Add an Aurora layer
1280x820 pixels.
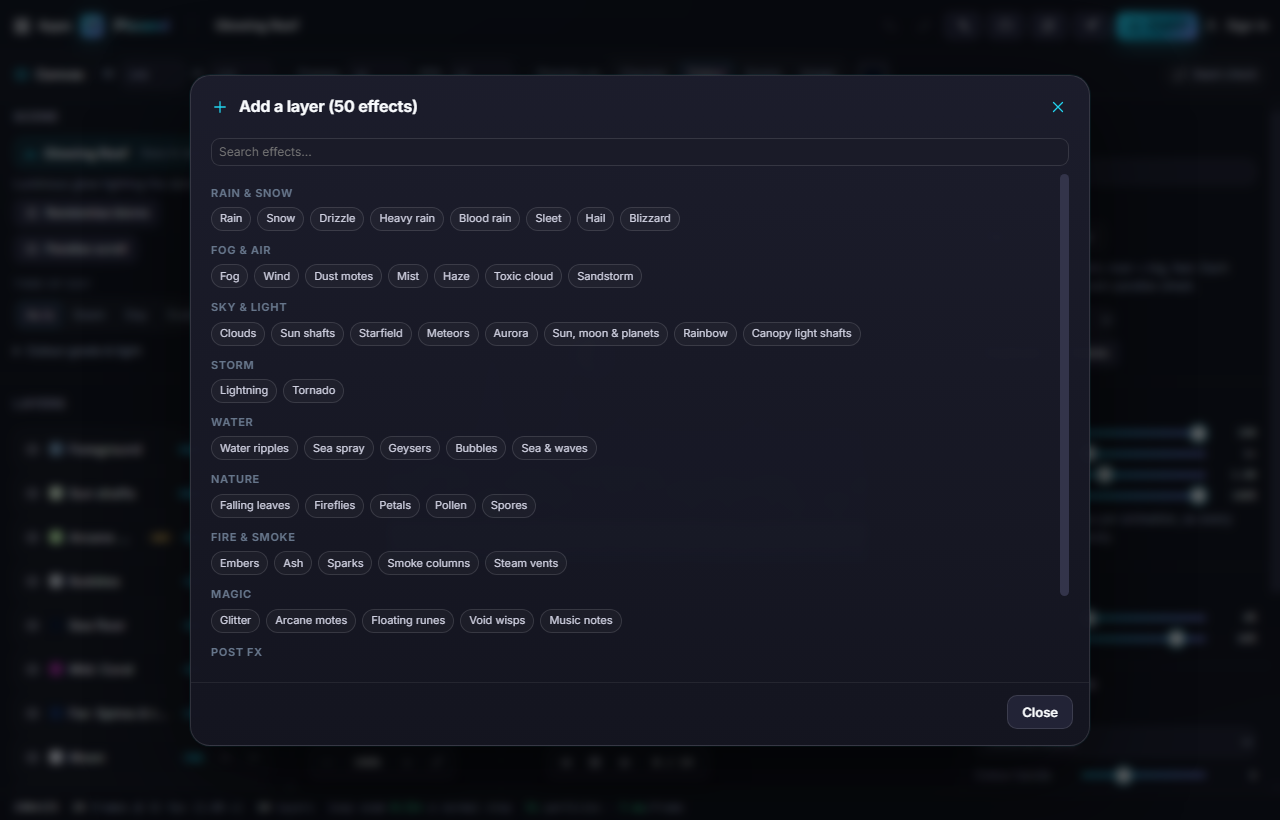pyautogui.click(x=511, y=334)
